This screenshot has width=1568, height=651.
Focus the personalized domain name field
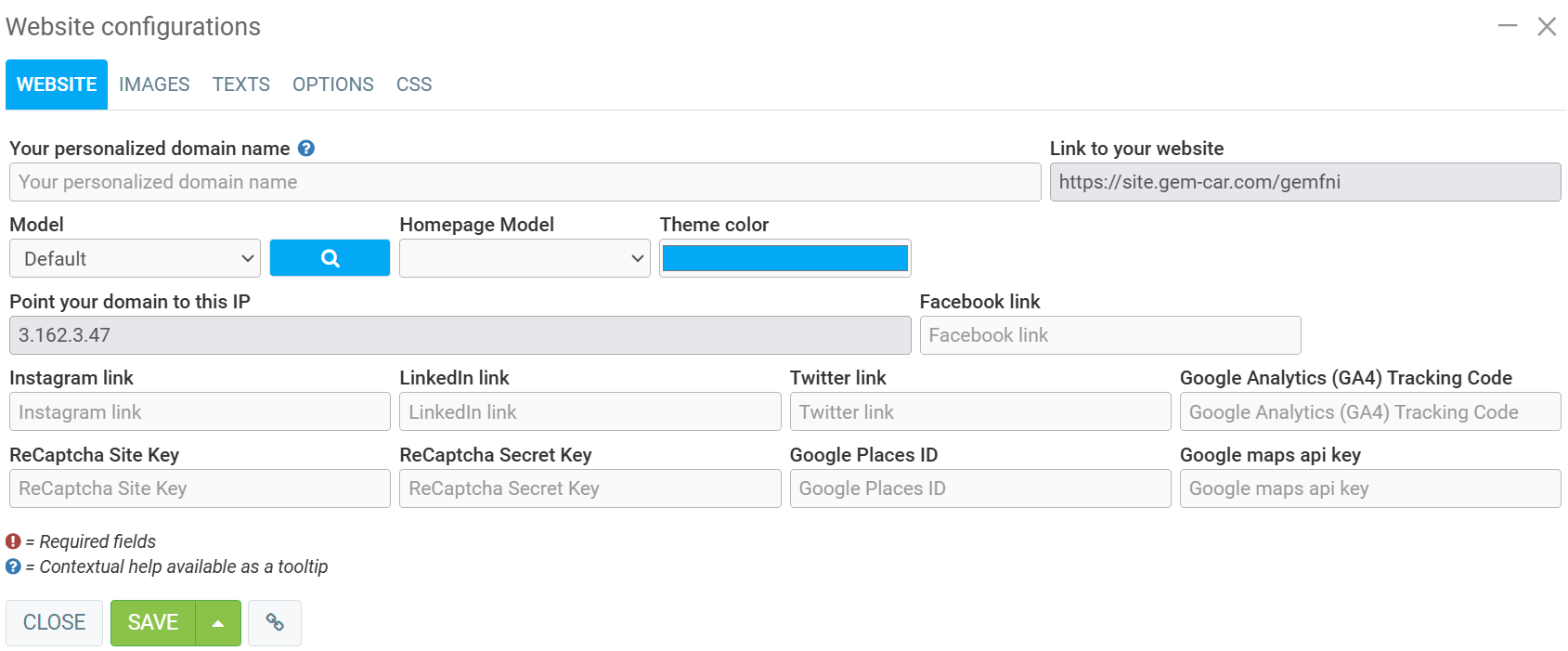coord(525,182)
